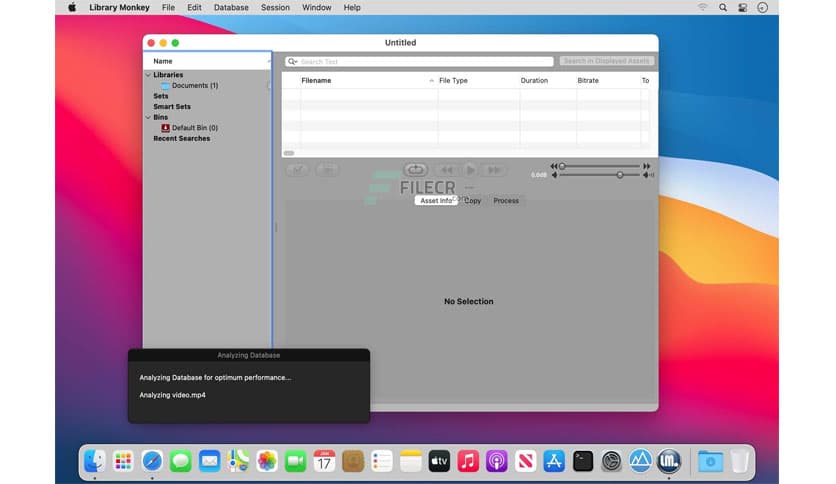Open Launchpad from the Dock
The image size is (836, 484).
[123, 461]
